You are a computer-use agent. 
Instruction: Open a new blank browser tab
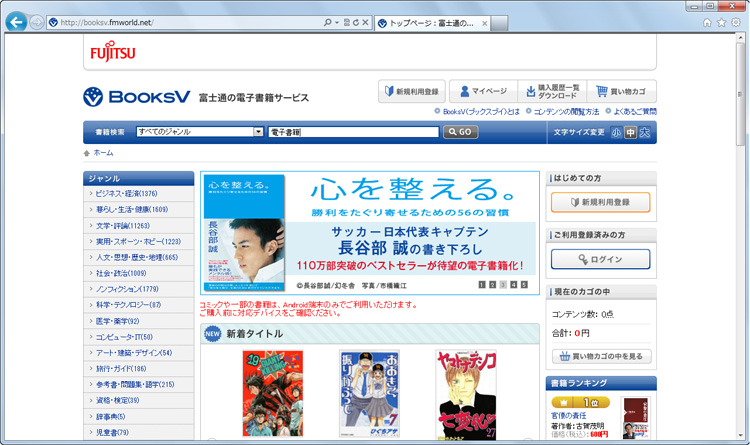tap(499, 23)
